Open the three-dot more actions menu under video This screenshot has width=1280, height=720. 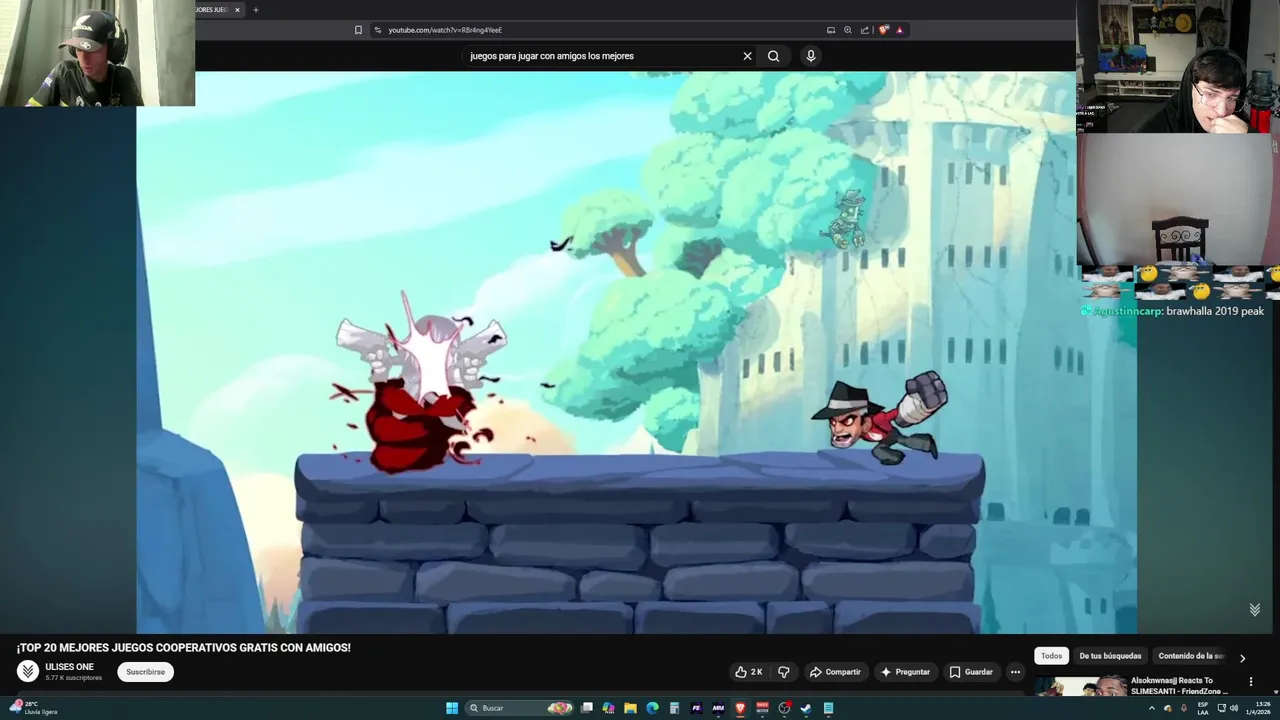coord(1015,672)
